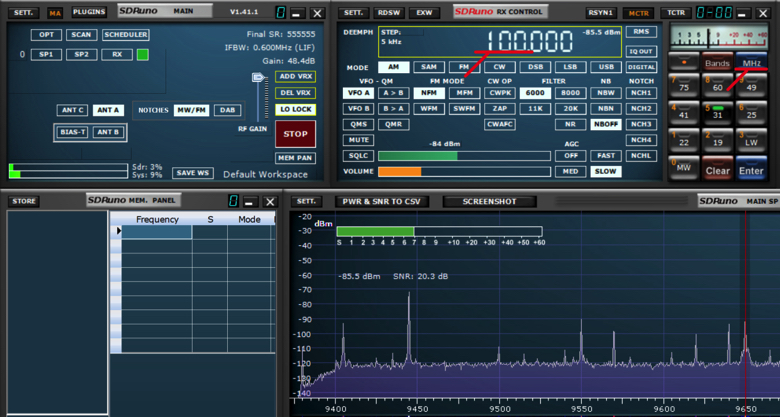Click the red Clear keypad button
The width and height of the screenshot is (780, 417).
717,168
